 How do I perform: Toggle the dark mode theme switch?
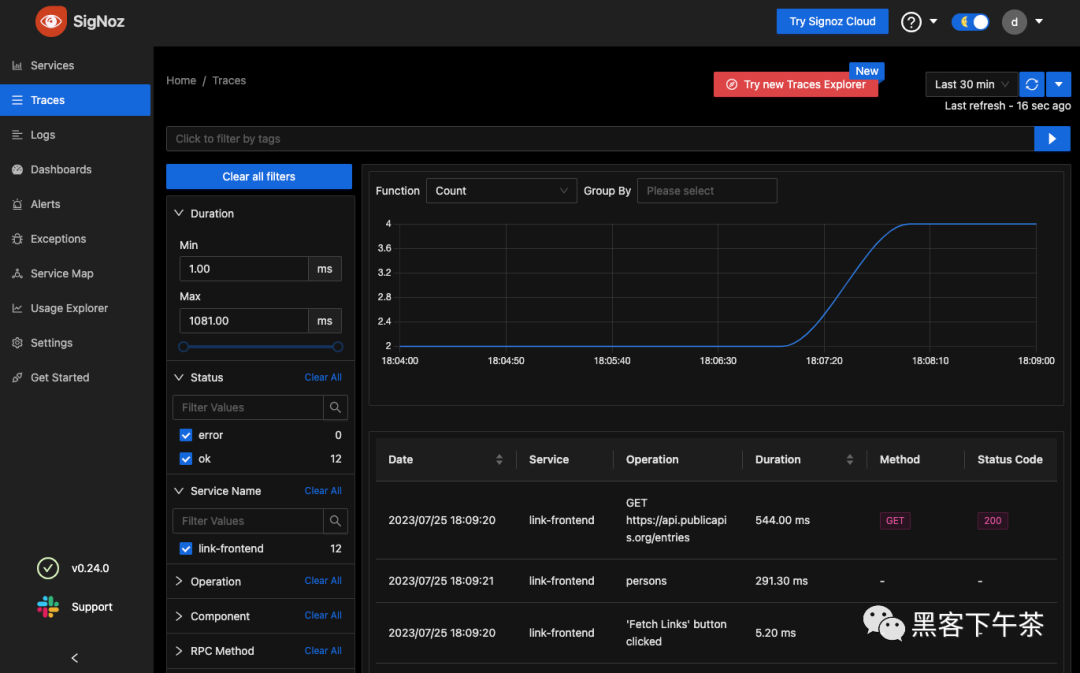(x=970, y=22)
